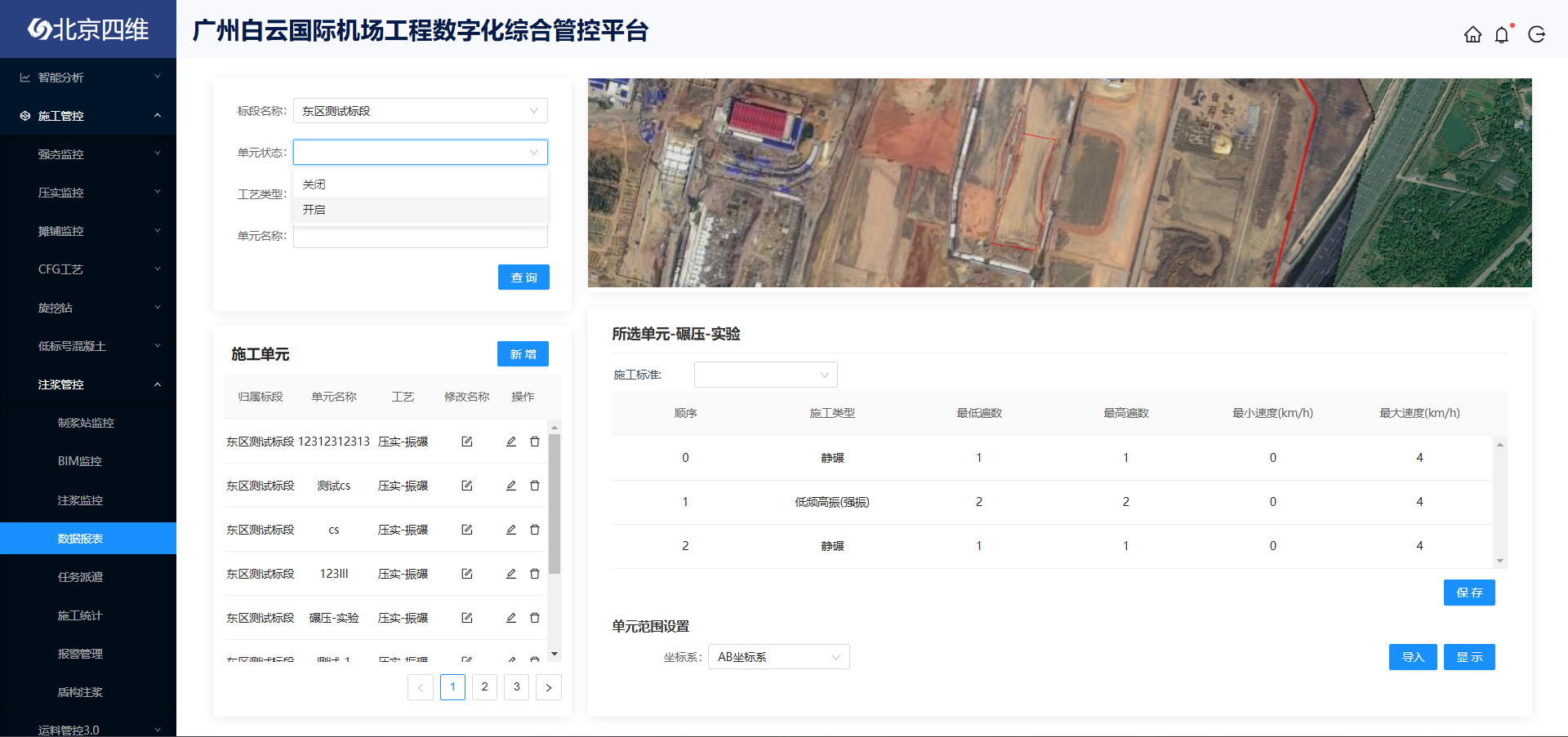1568x737 pixels.
Task: Delete the 碾压-实验 unit row
Action: coord(535,618)
